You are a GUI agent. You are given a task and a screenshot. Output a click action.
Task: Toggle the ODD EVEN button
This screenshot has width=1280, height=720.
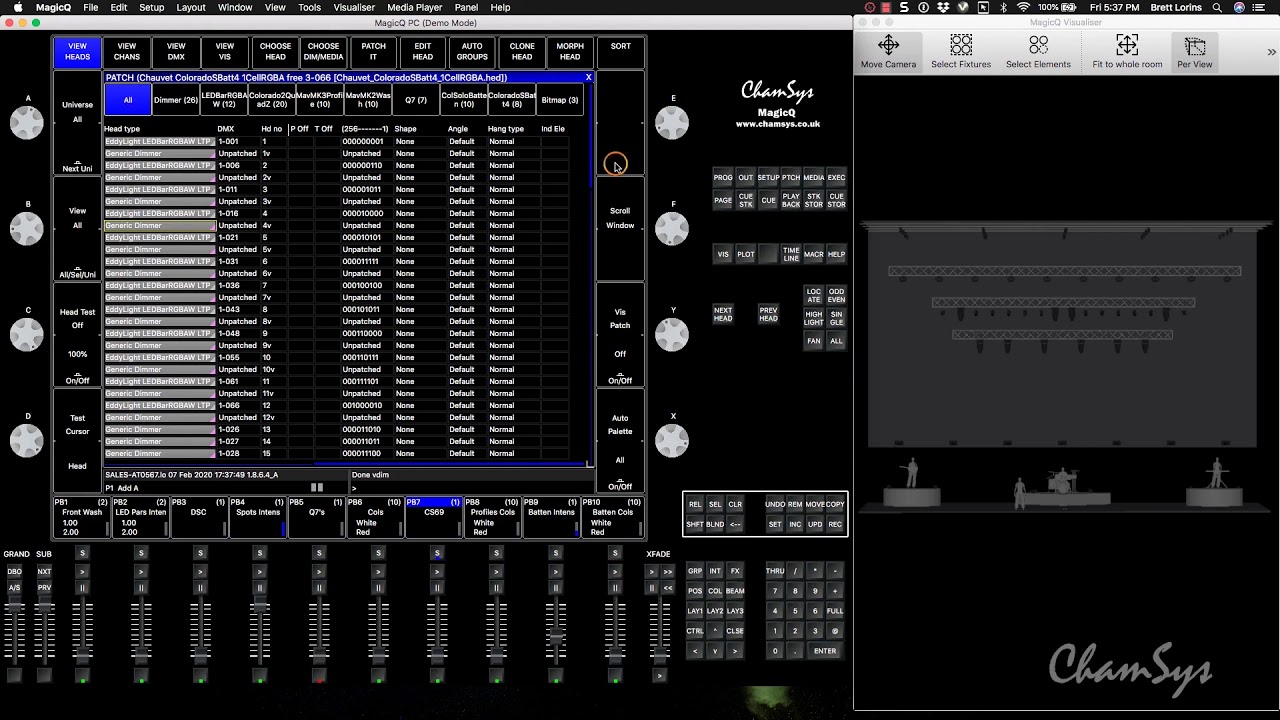click(836, 295)
